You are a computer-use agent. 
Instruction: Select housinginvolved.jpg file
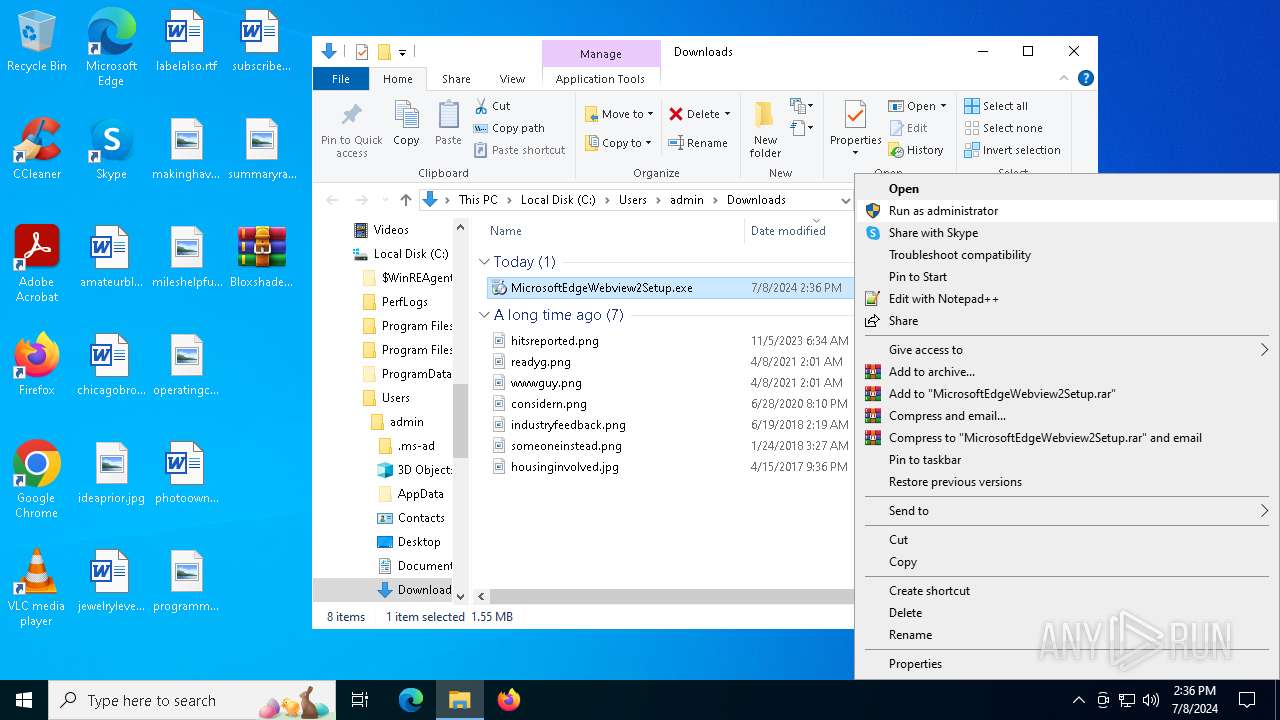click(564, 467)
